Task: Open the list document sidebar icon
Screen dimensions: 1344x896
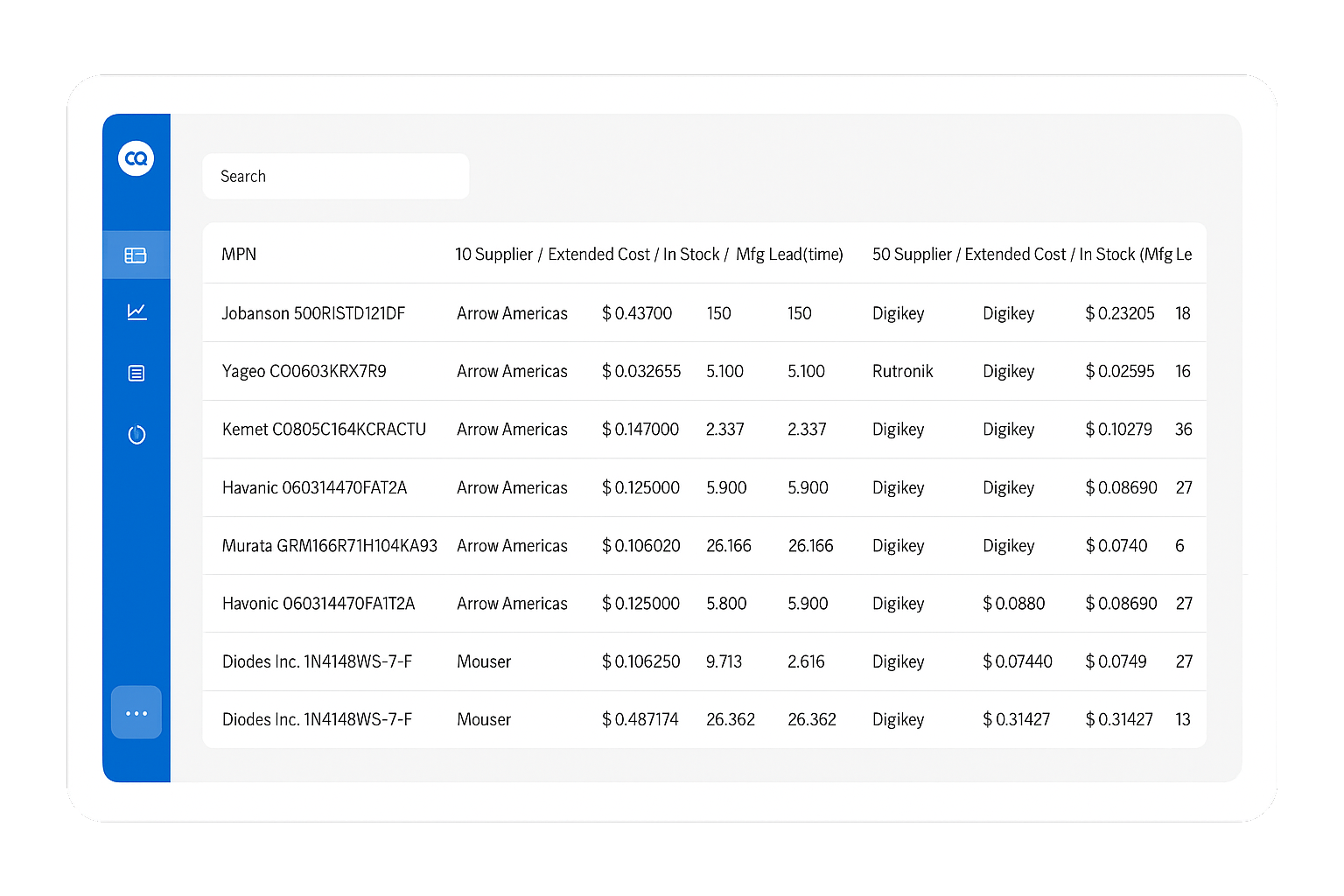Action: (x=136, y=374)
